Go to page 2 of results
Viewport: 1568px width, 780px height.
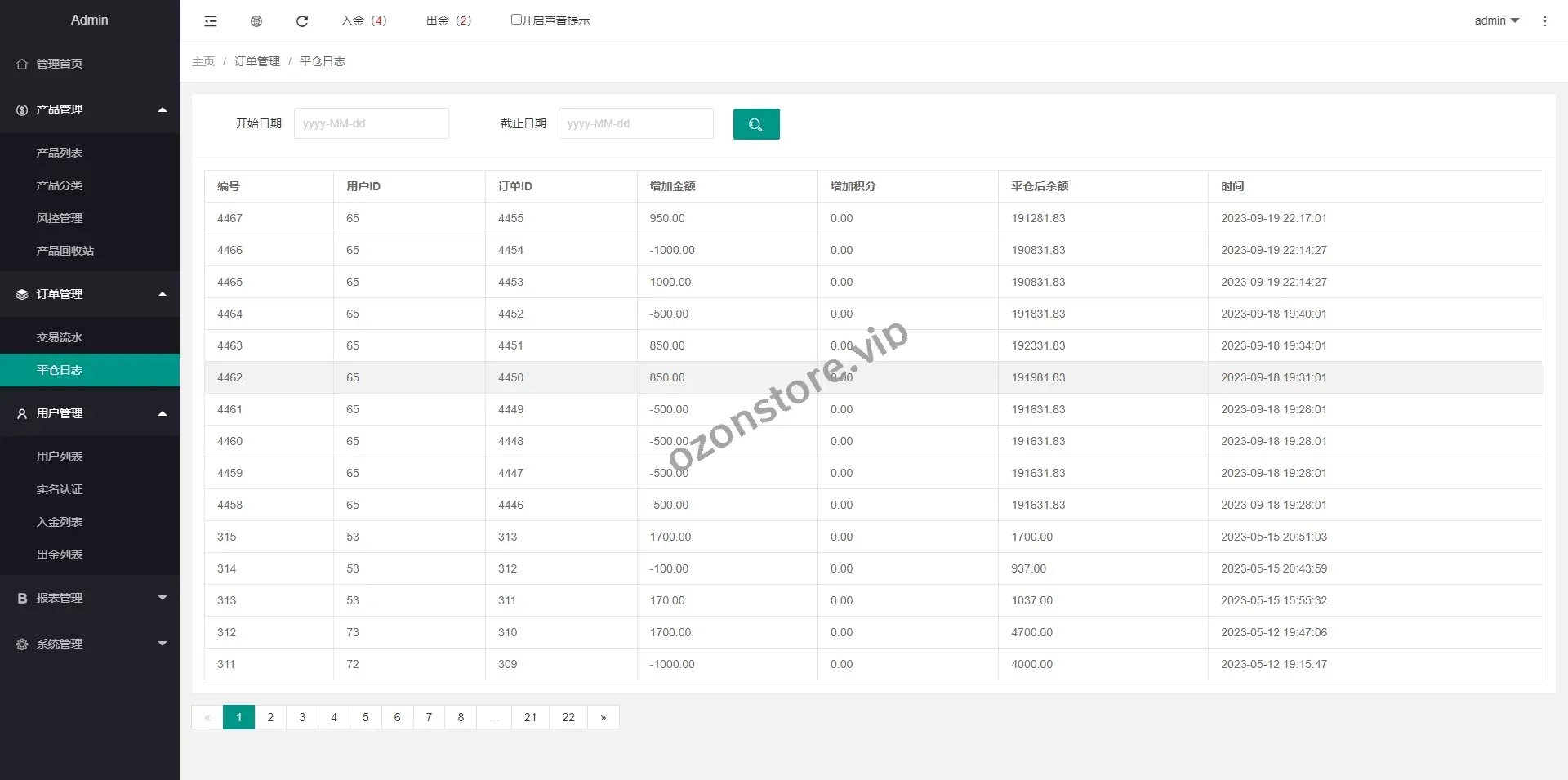pyautogui.click(x=270, y=717)
